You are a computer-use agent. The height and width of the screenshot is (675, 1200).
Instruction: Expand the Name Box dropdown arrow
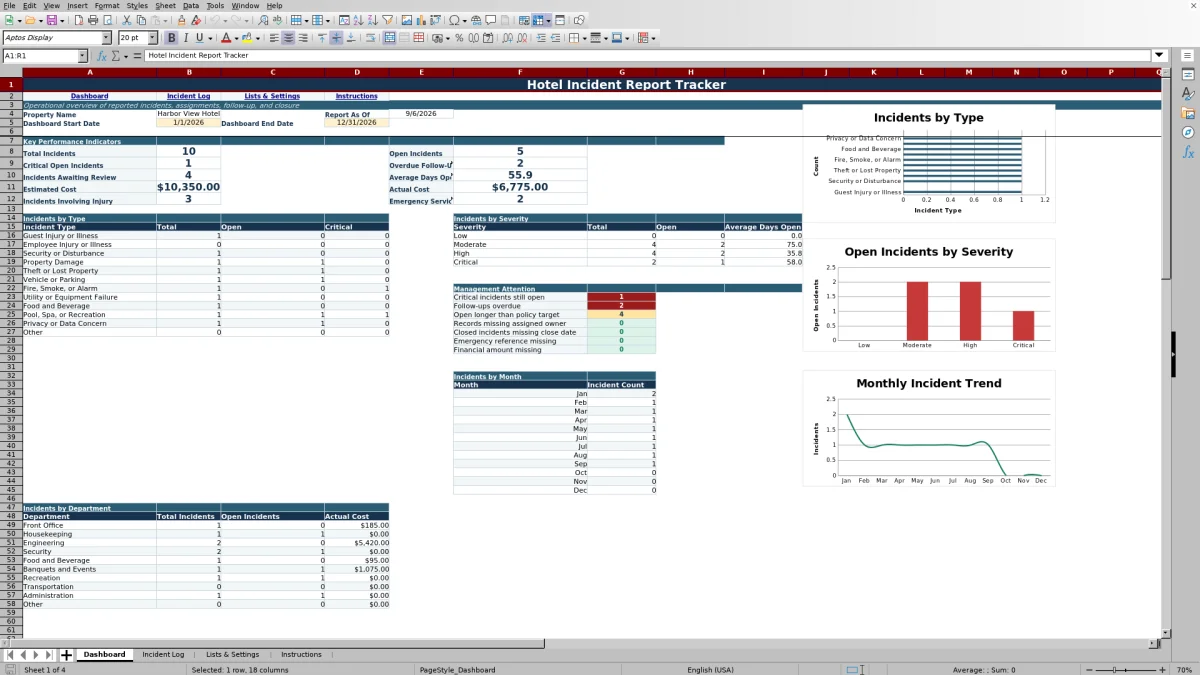82,56
